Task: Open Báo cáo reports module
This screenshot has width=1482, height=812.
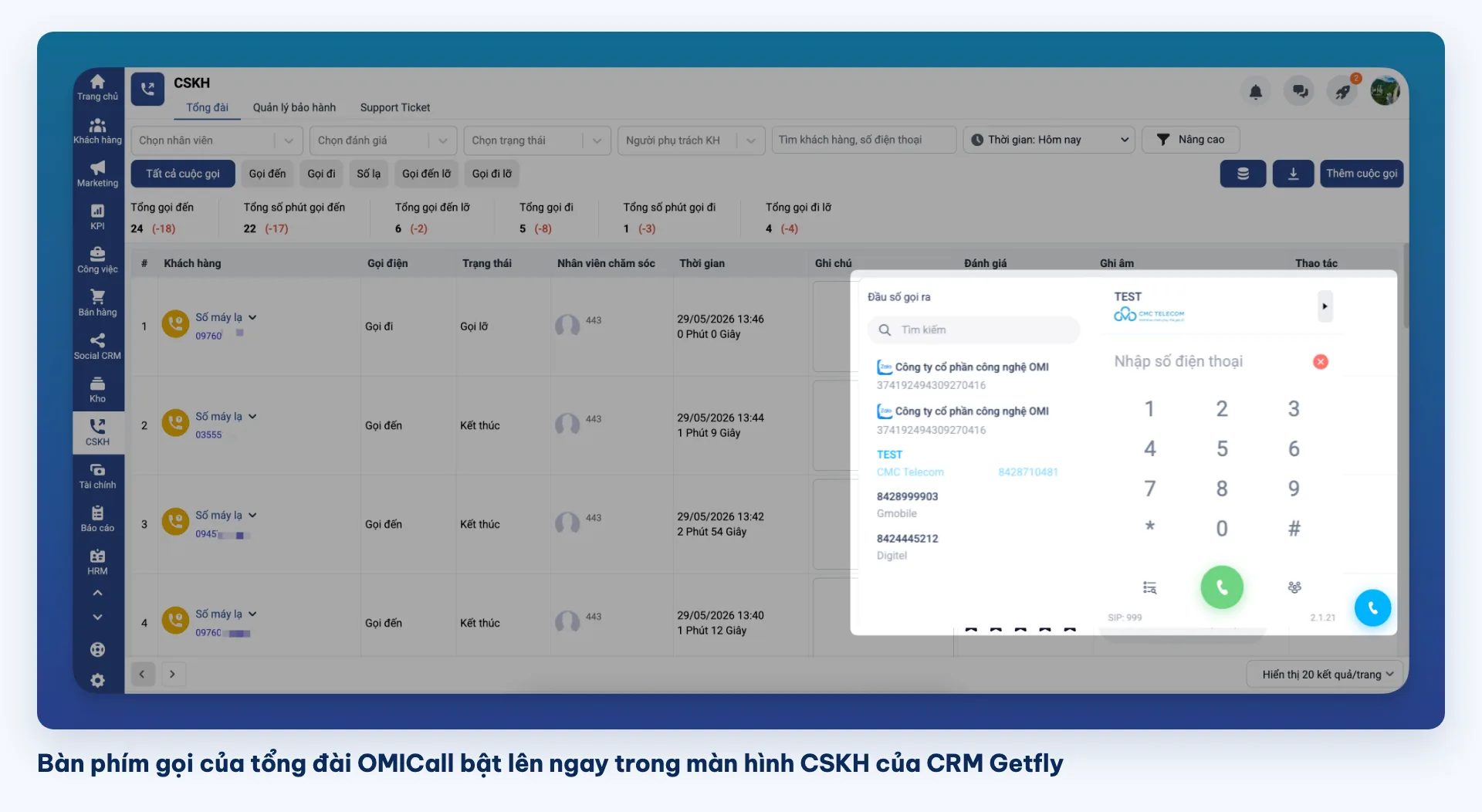Action: [x=97, y=519]
